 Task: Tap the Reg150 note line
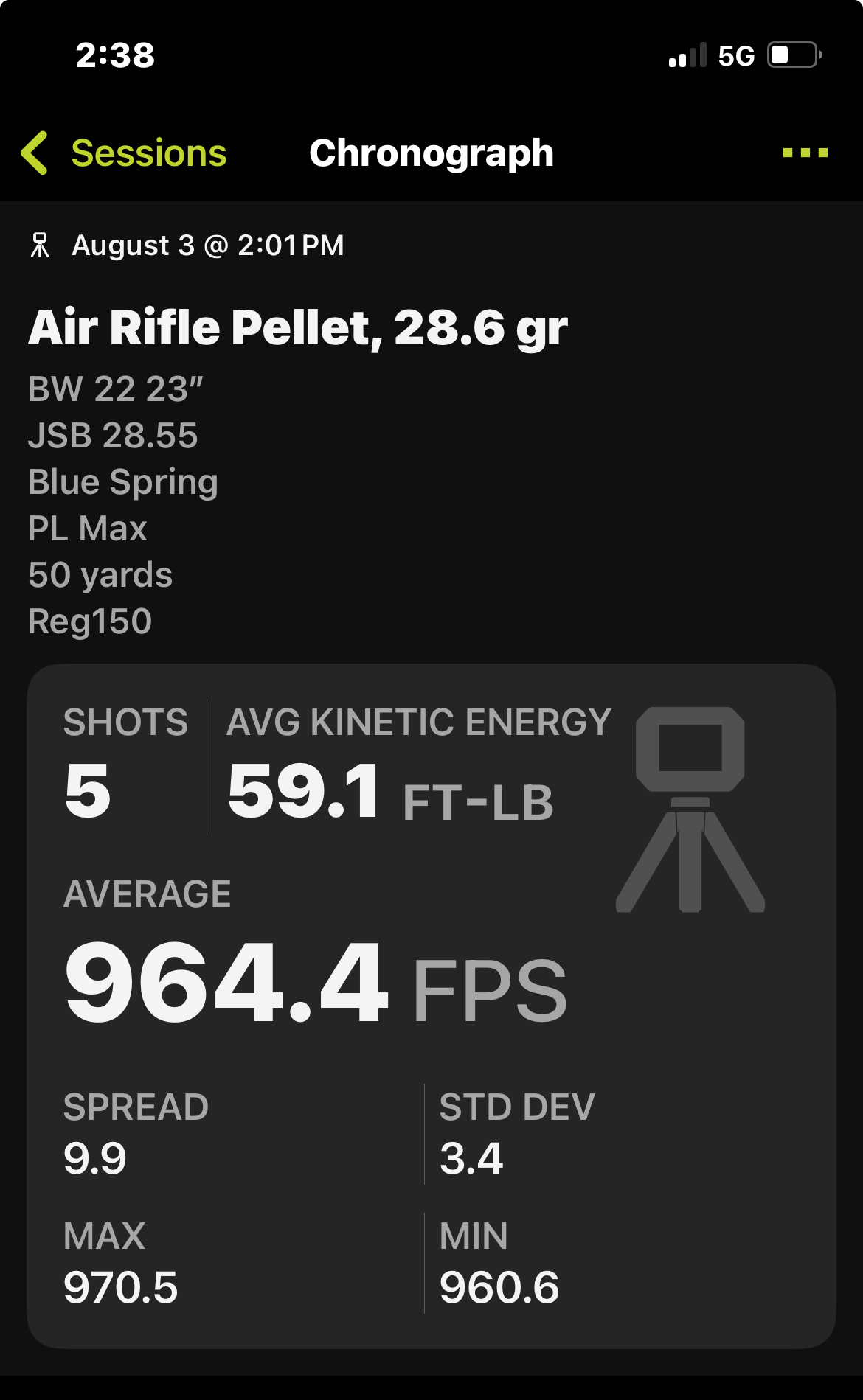pos(90,621)
